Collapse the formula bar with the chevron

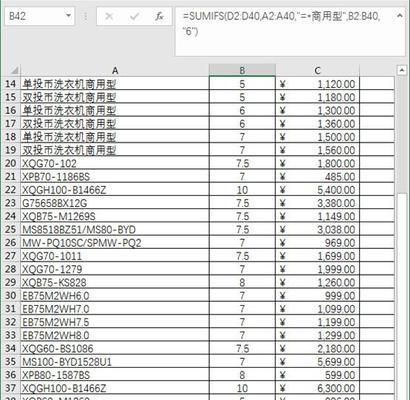pyautogui.click(x=400, y=15)
